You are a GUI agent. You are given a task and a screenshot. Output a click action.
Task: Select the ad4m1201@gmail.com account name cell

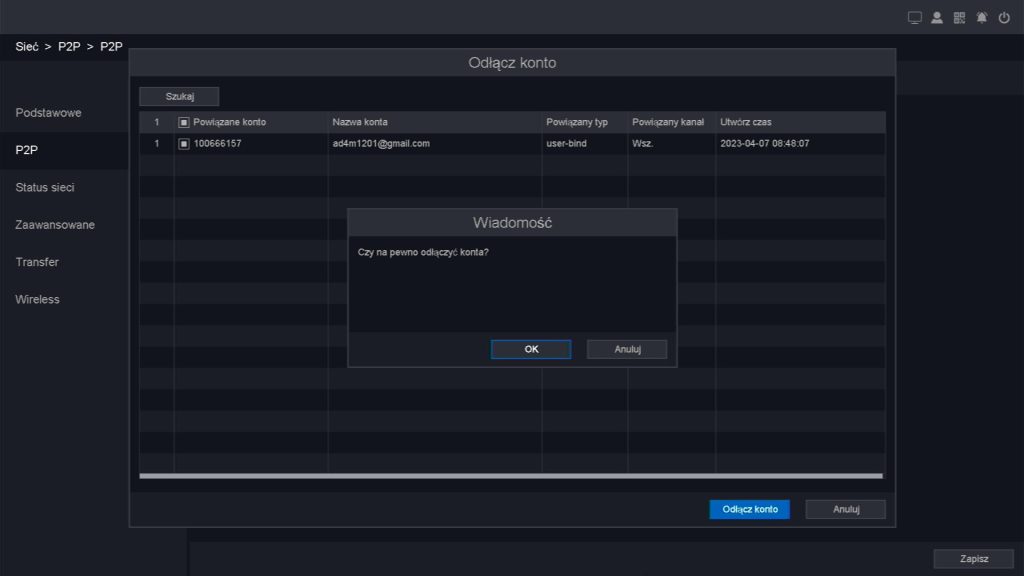click(x=381, y=144)
